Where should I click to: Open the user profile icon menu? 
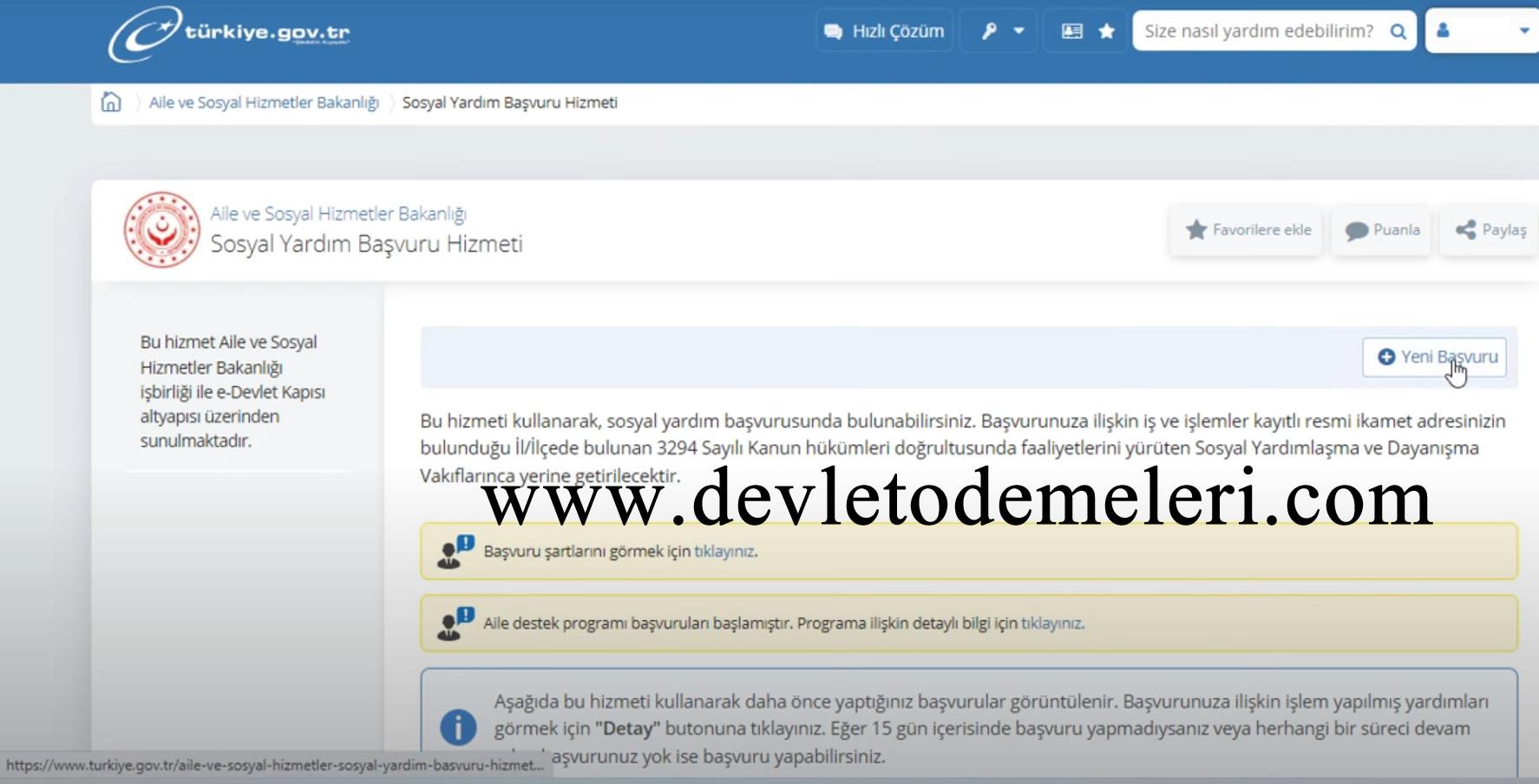click(x=1443, y=30)
